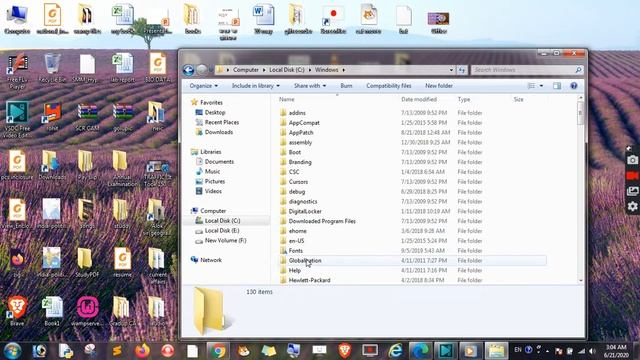Screen dimensions: 640x360
Task: Sort by the Type column header
Action: point(464,99)
